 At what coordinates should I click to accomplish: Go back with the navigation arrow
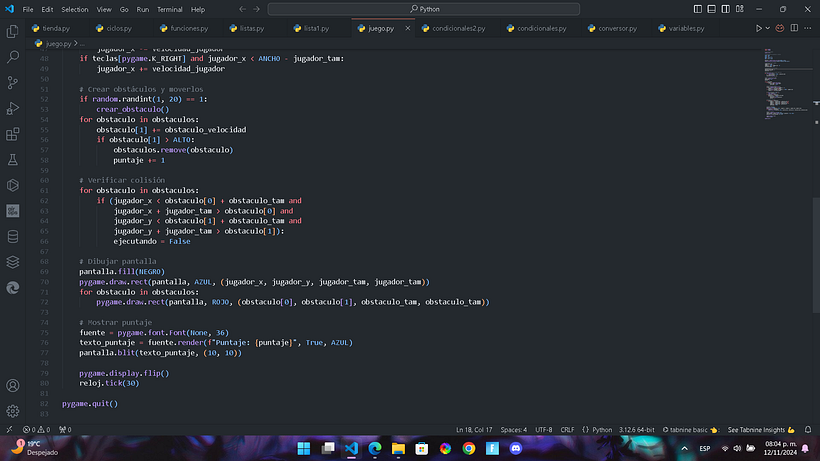click(242, 9)
